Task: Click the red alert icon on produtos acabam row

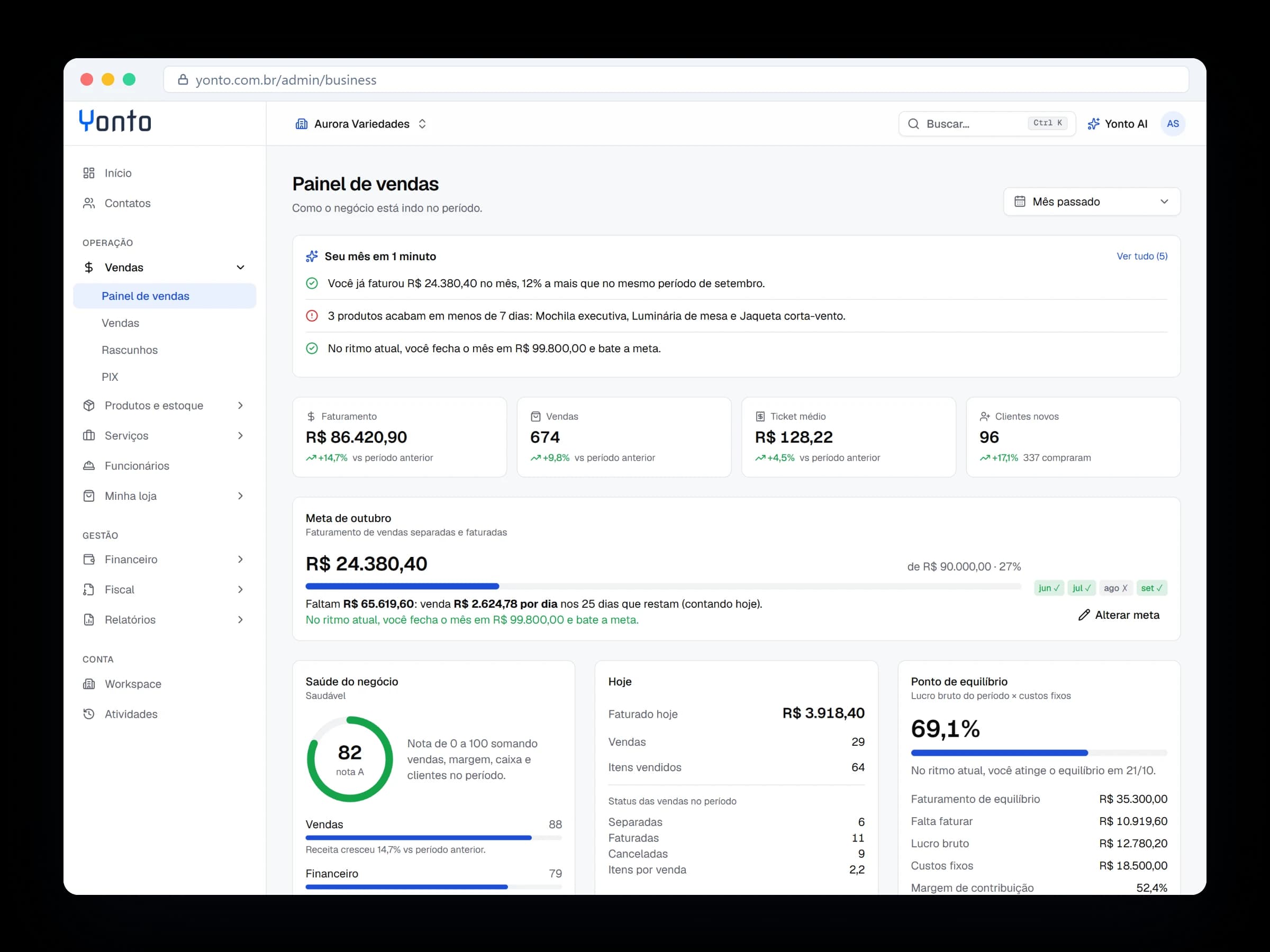Action: click(x=312, y=316)
